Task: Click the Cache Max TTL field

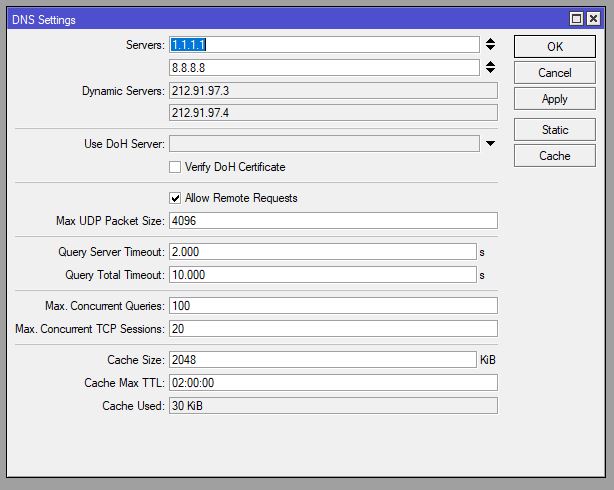Action: coord(333,383)
